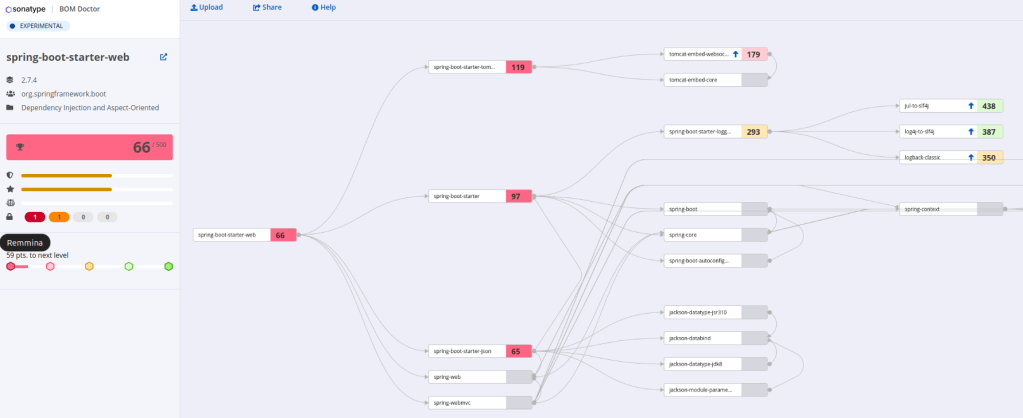Click the trophy icon in score banner
1023x418 pixels.
[20, 147]
